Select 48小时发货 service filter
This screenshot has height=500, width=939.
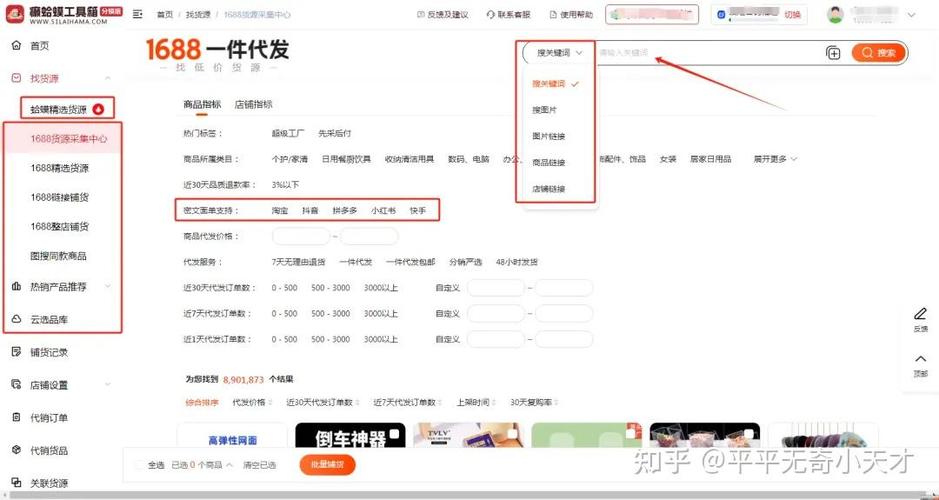(517, 262)
